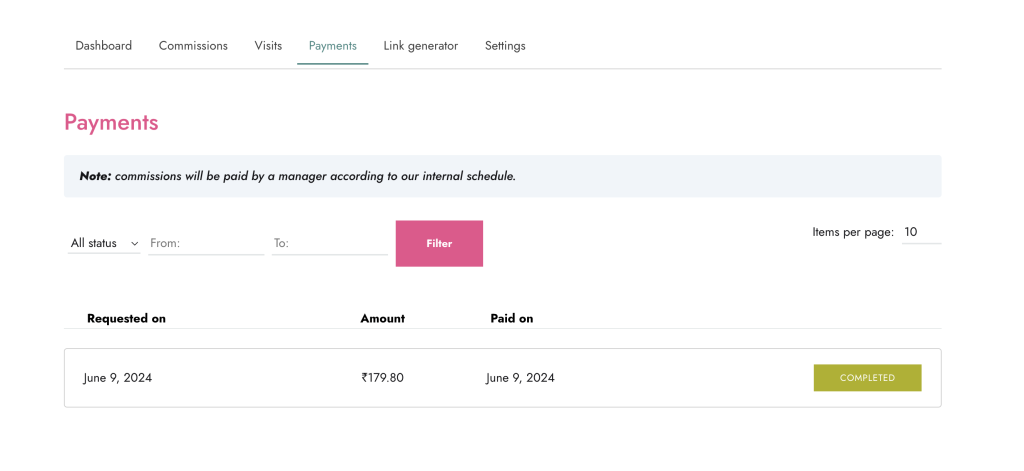Select the requested date in the payment row
Viewport: 1024px width, 471px height.
[x=117, y=378]
